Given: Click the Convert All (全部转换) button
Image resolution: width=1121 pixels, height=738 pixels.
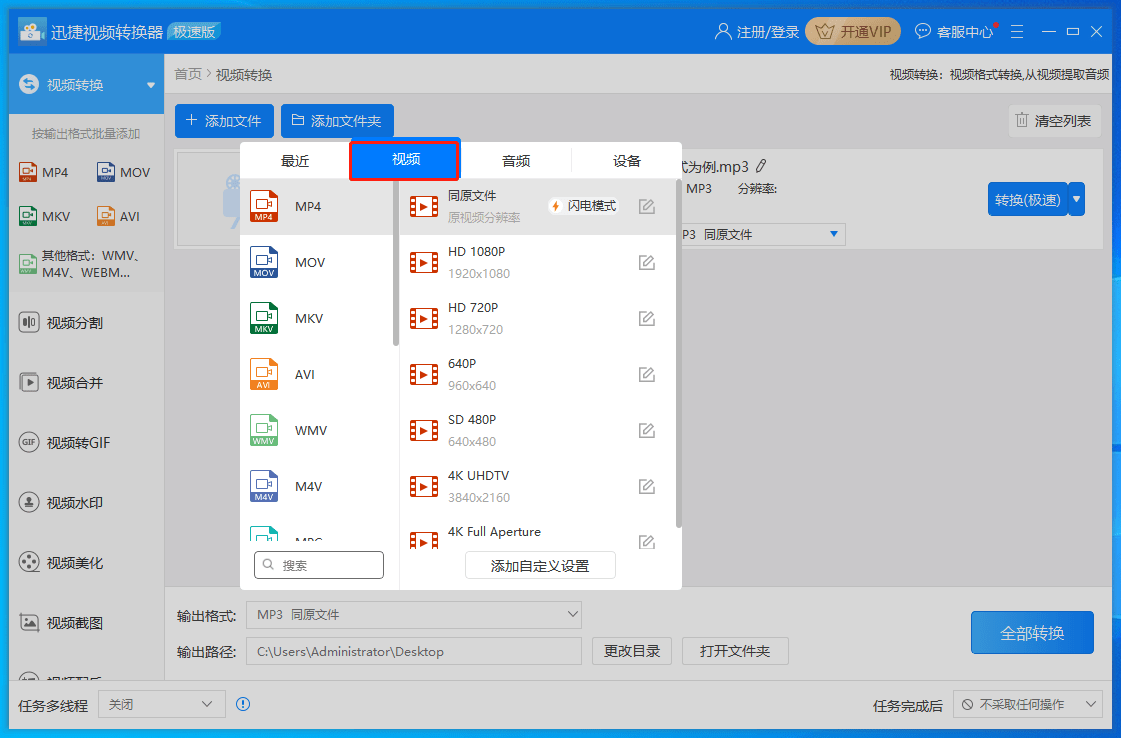Looking at the screenshot, I should point(1032,633).
